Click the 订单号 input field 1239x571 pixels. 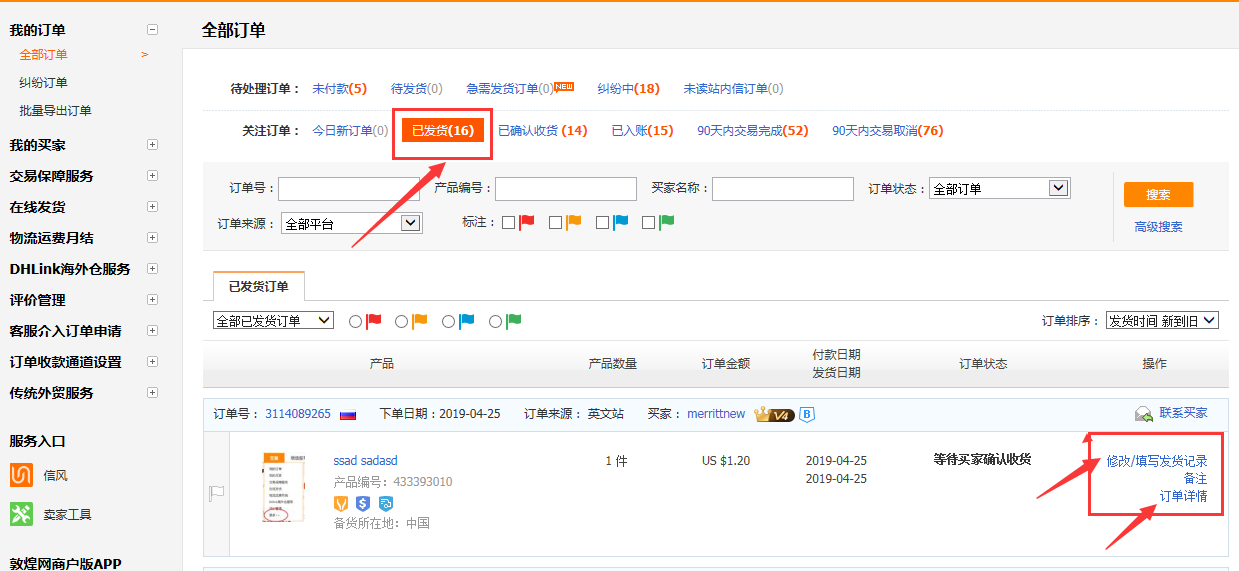[348, 188]
